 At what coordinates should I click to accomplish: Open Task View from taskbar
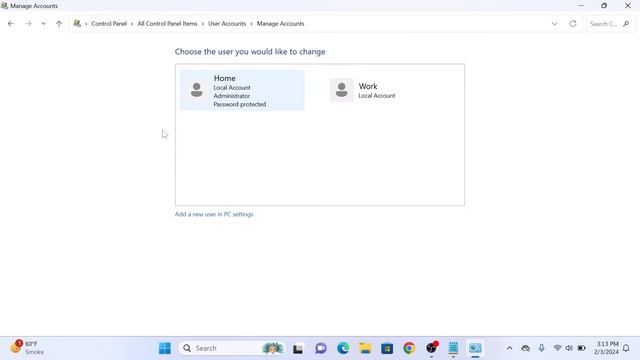pos(298,348)
